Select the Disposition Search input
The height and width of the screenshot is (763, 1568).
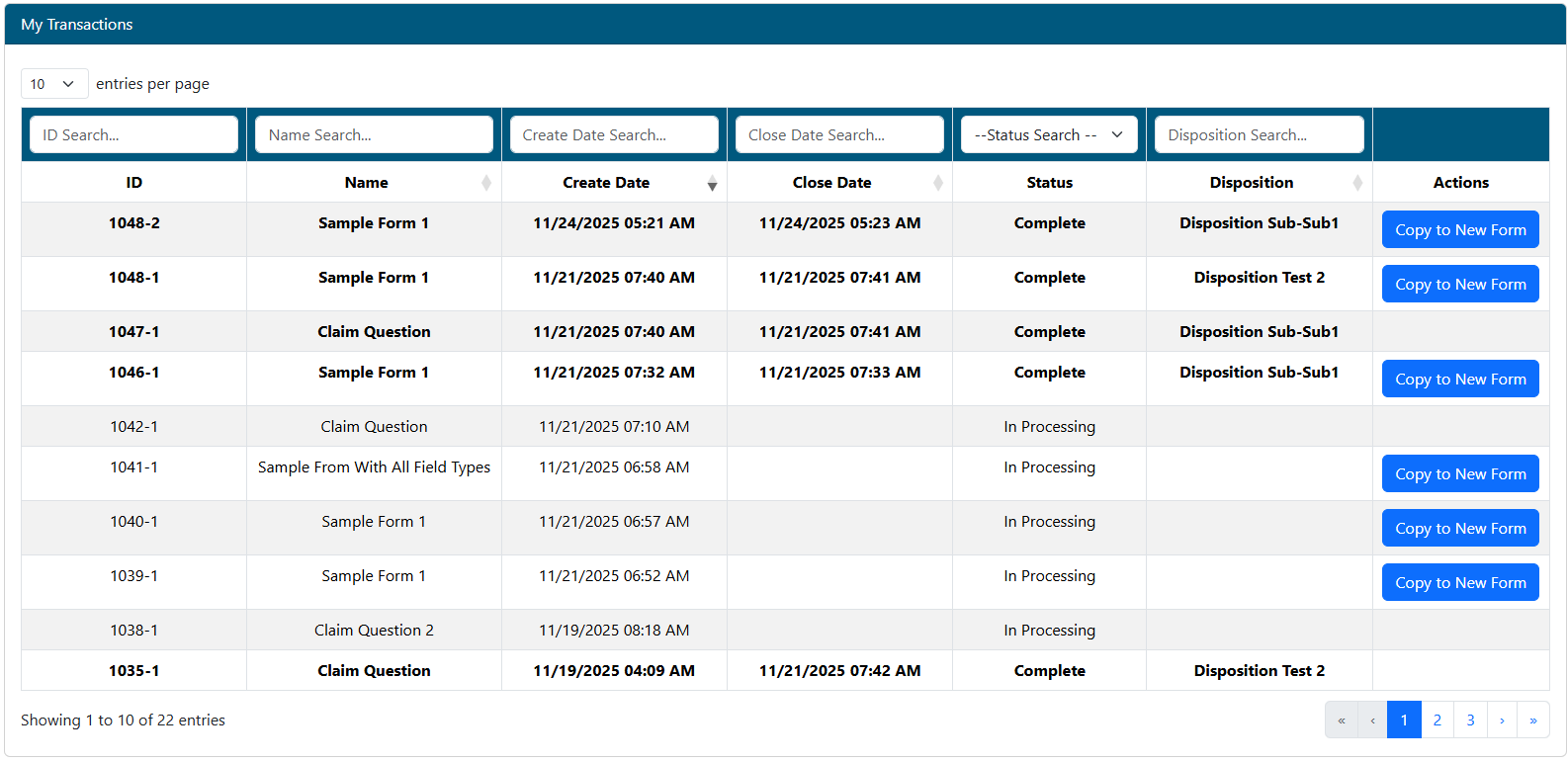(x=1259, y=135)
